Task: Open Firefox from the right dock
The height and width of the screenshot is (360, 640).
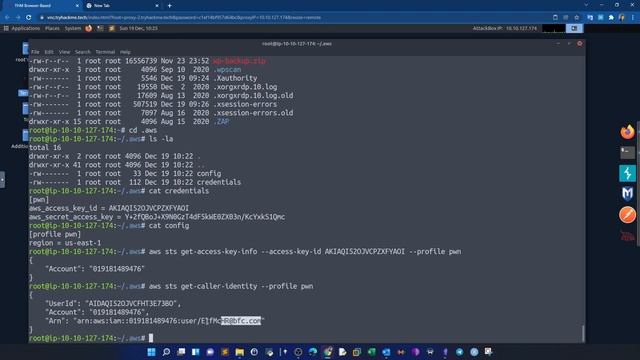Action: 627,132
